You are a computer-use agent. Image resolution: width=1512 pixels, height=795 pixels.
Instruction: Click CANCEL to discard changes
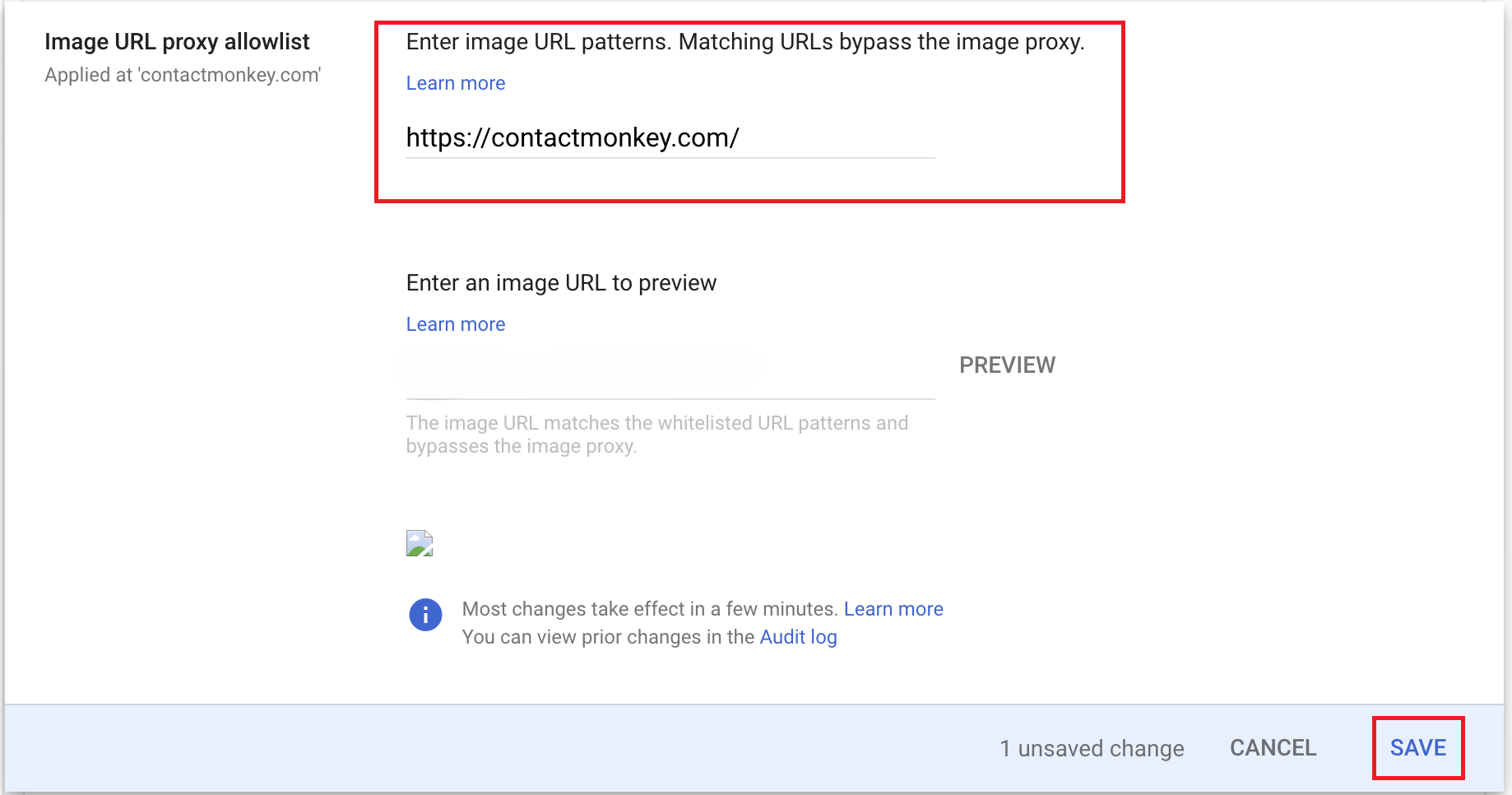click(x=1273, y=747)
